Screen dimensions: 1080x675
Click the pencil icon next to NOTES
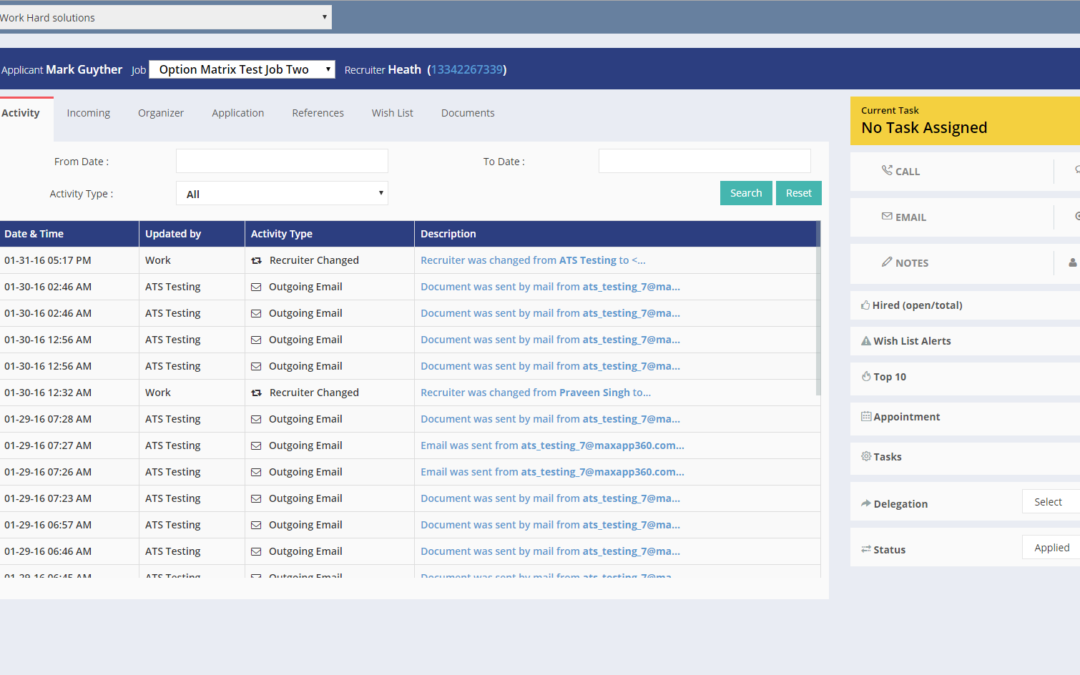[x=887, y=262]
